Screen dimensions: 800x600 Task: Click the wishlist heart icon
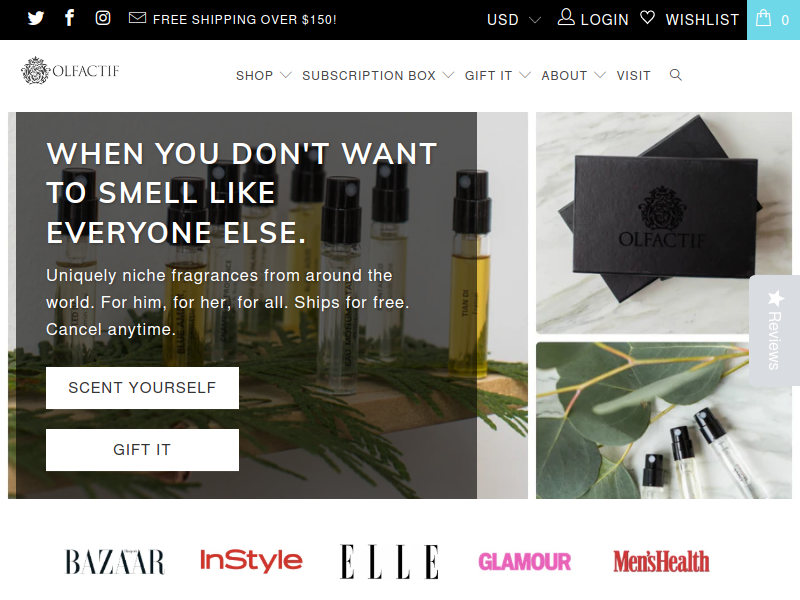coord(647,18)
